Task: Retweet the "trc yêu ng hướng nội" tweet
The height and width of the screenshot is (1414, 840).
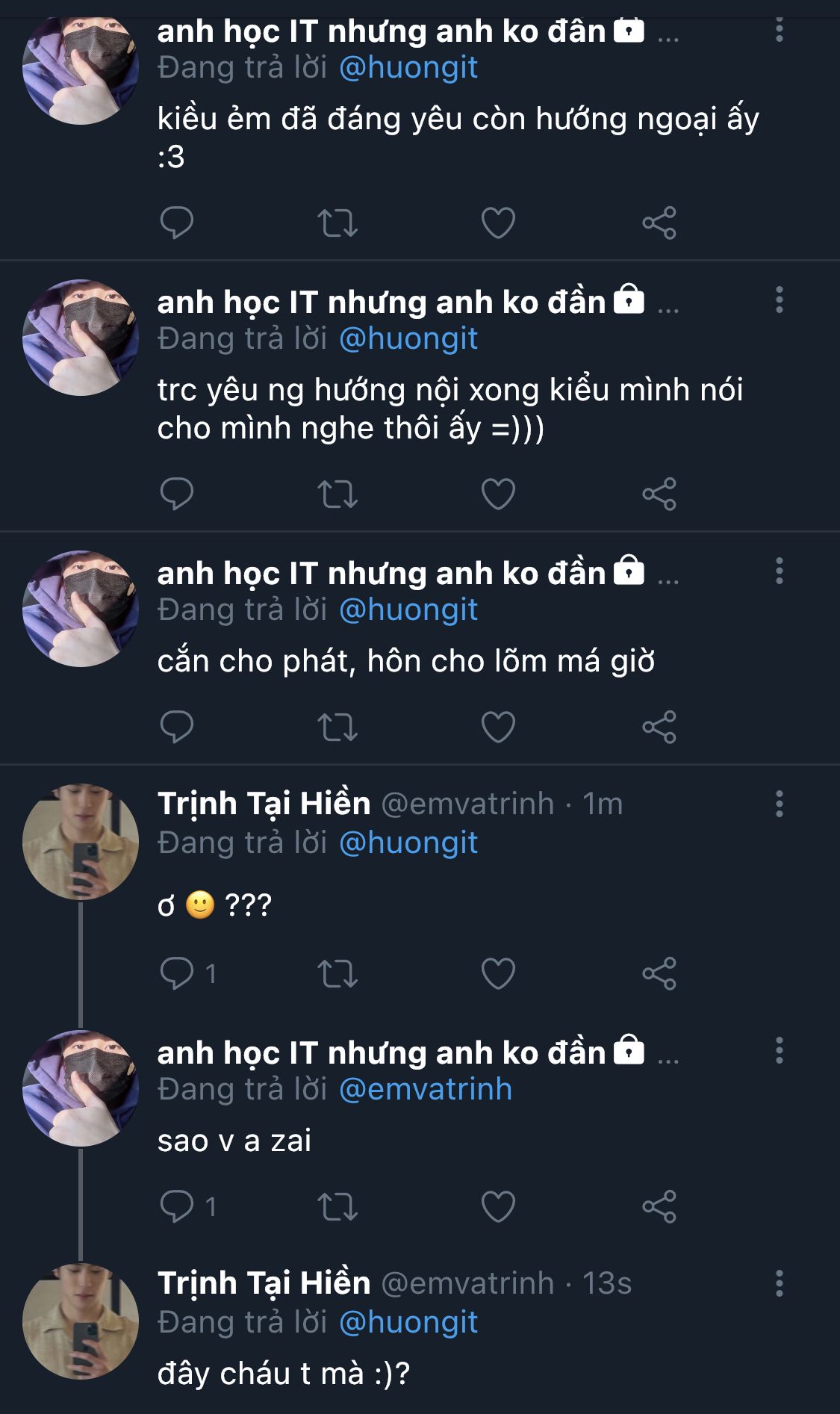Action: point(337,494)
